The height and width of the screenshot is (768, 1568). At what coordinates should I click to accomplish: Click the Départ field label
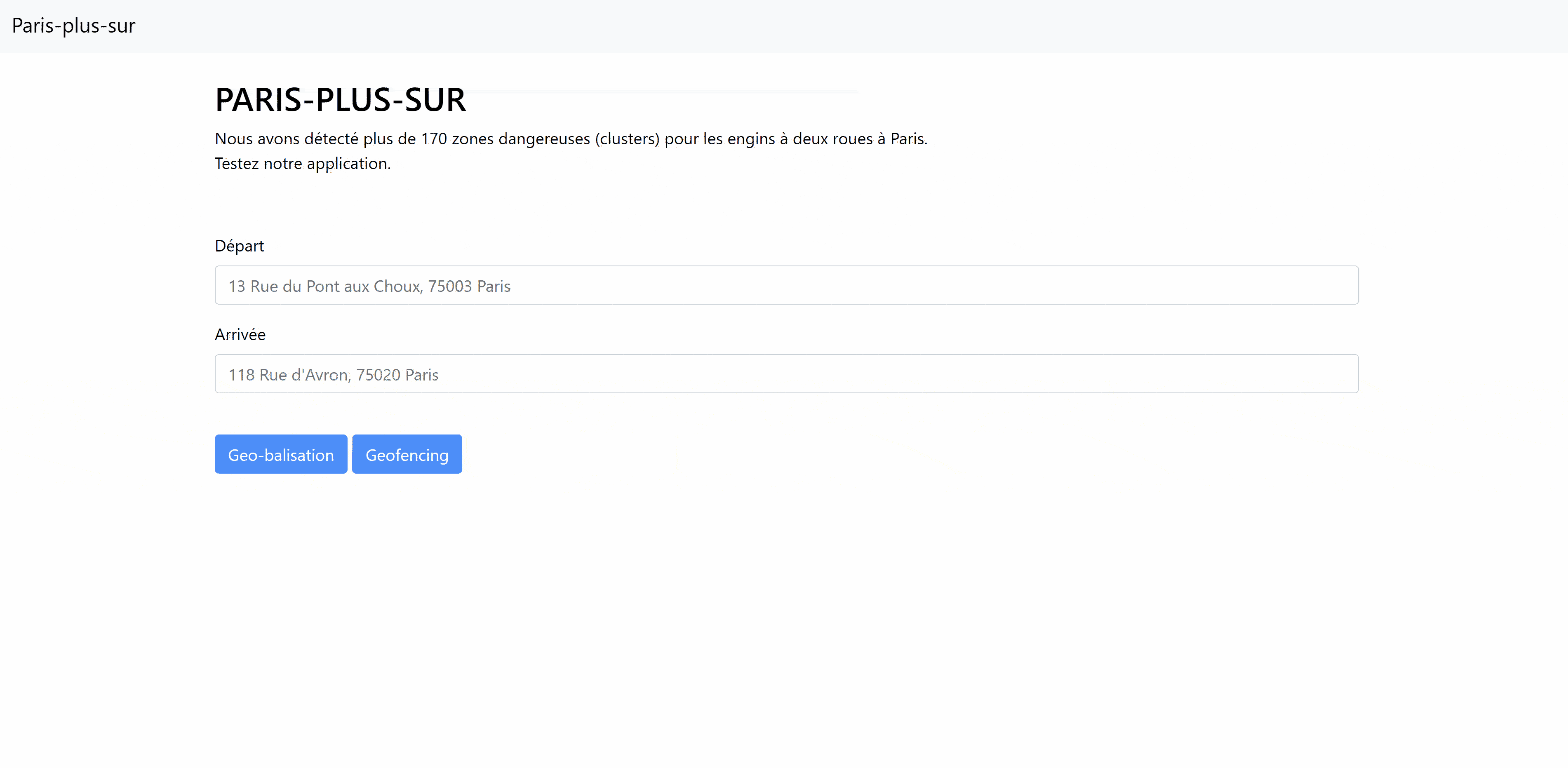pyautogui.click(x=239, y=246)
